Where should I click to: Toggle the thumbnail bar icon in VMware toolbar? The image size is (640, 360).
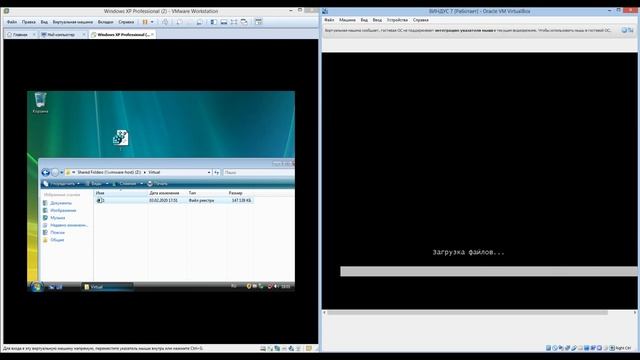tap(224, 22)
